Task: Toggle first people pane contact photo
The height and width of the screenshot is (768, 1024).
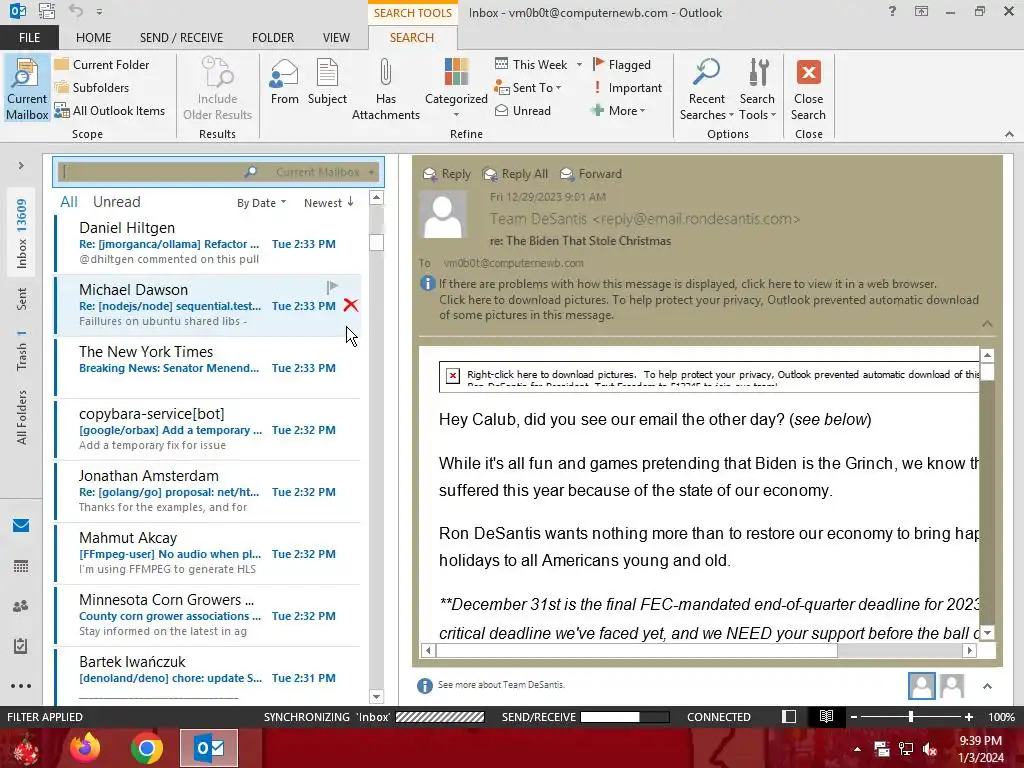Action: coord(921,686)
